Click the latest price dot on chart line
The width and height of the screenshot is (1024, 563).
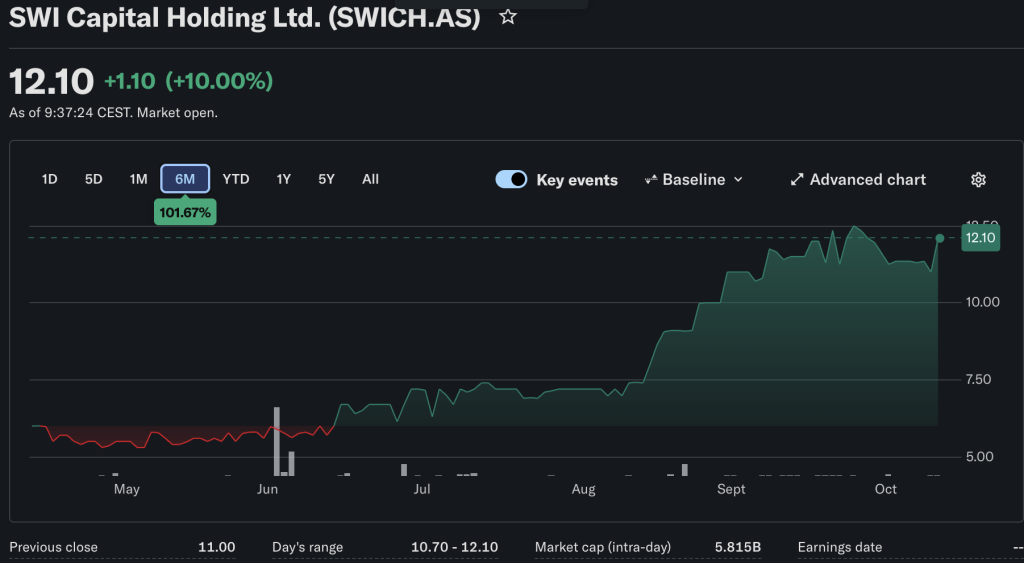(940, 238)
